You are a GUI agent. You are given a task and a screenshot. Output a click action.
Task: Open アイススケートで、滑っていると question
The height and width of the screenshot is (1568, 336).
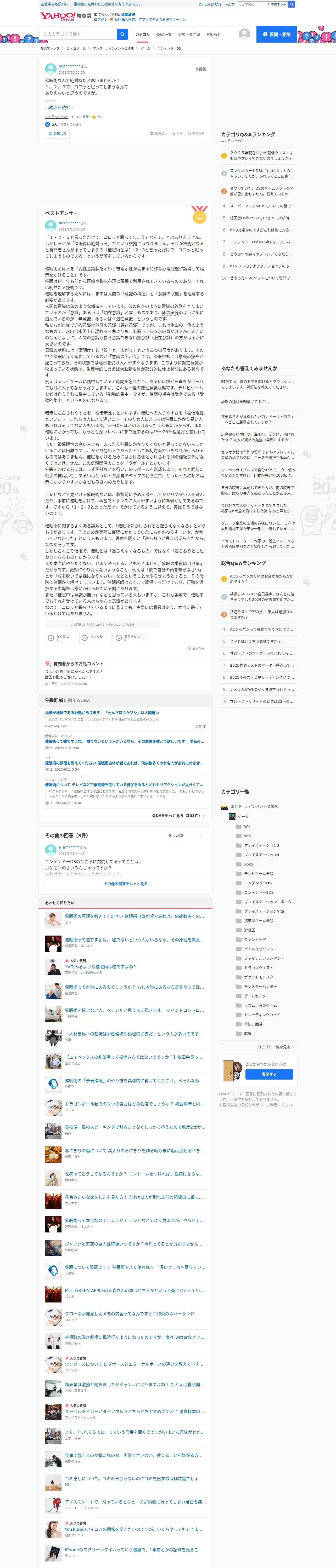tap(135, 1502)
